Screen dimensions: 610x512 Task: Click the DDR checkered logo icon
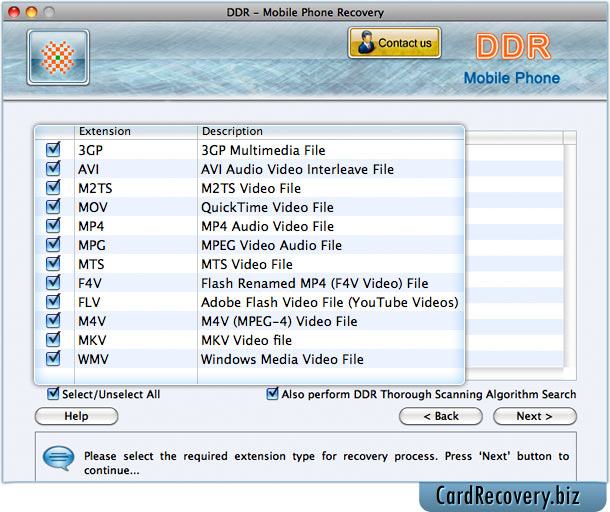[58, 57]
